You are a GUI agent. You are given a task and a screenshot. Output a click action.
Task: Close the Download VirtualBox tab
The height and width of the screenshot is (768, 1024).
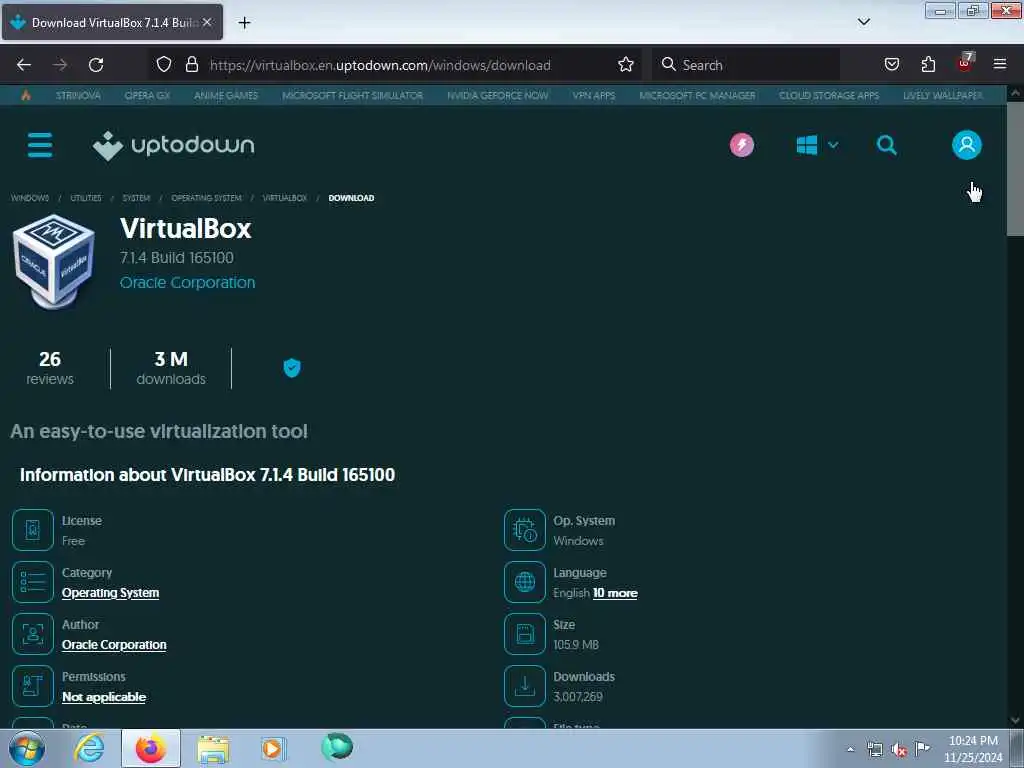click(x=207, y=22)
